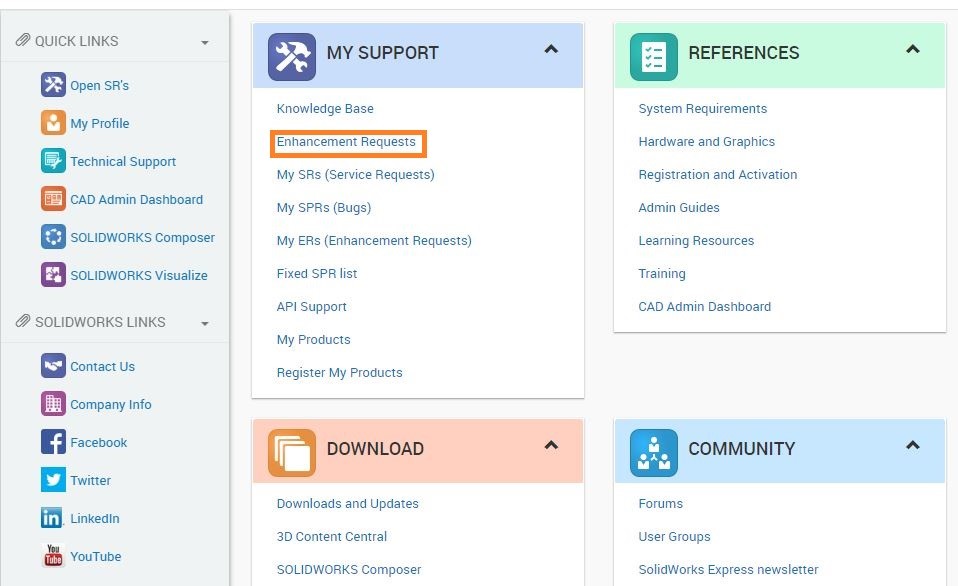The width and height of the screenshot is (958, 586).
Task: Open SolidWorks Express newsletter link
Action: [728, 570]
